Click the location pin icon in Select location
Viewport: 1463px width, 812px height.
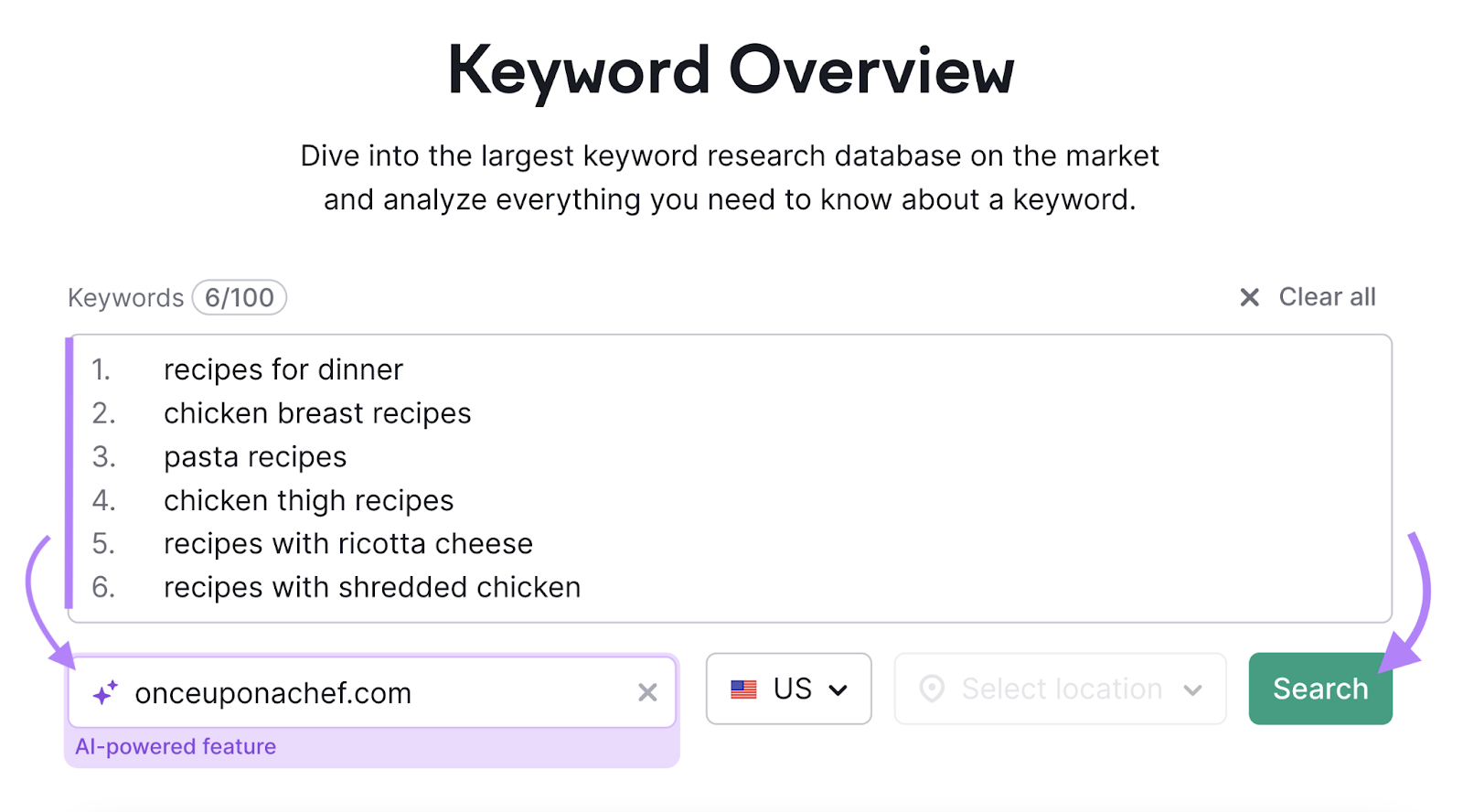click(x=933, y=689)
